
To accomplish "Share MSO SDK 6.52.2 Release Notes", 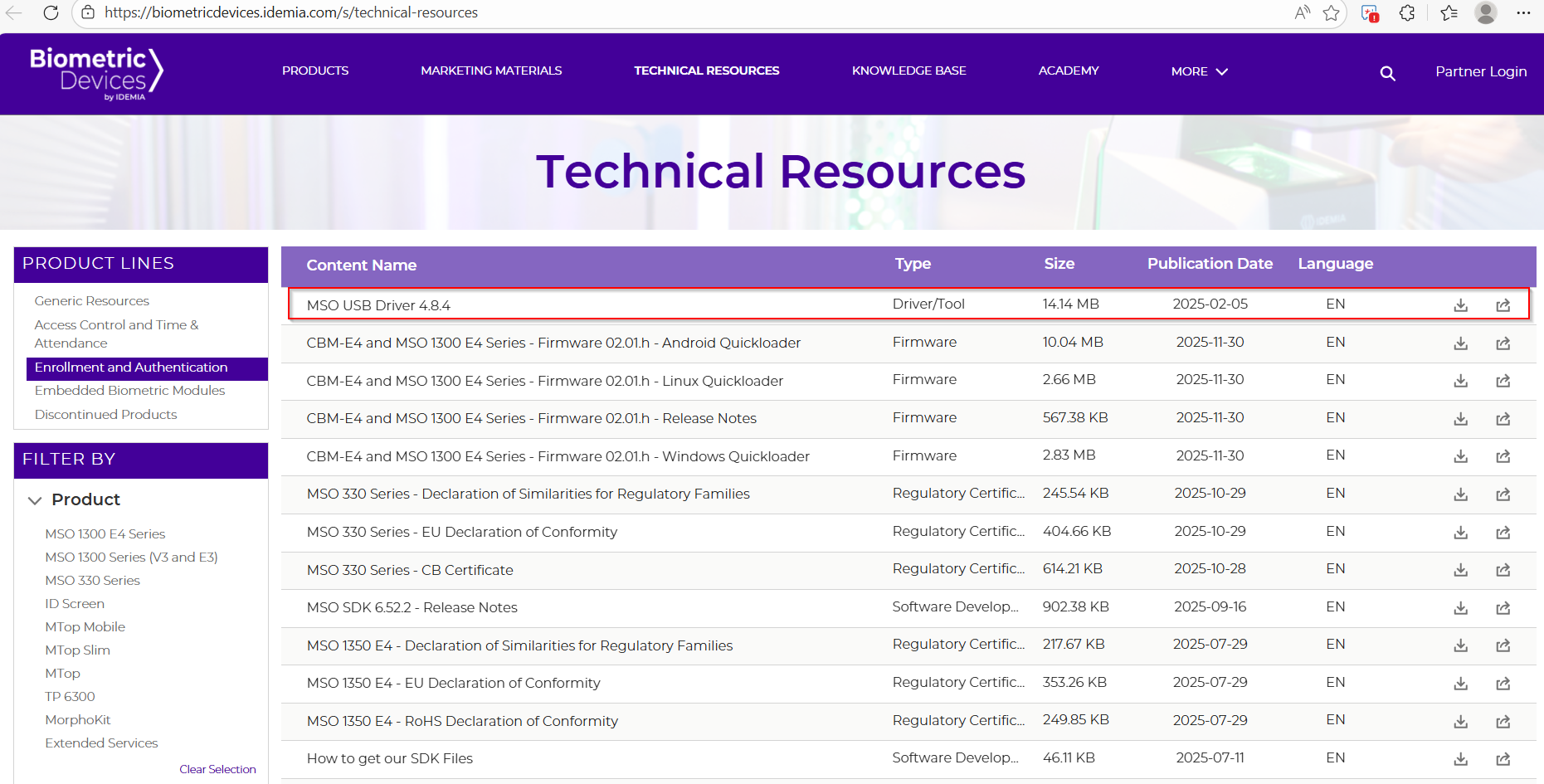I will (x=1503, y=608).
